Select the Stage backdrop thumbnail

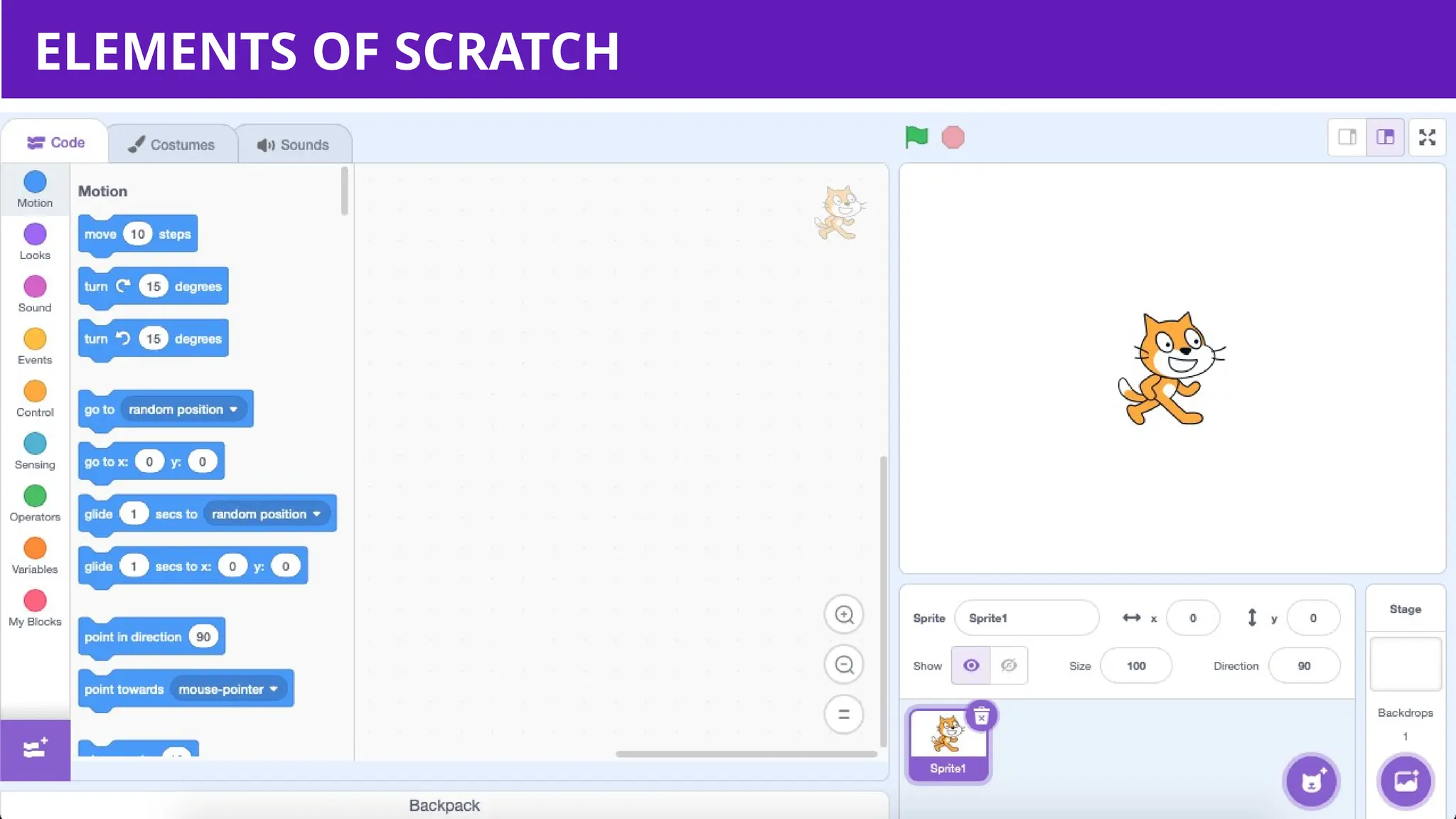coord(1406,664)
